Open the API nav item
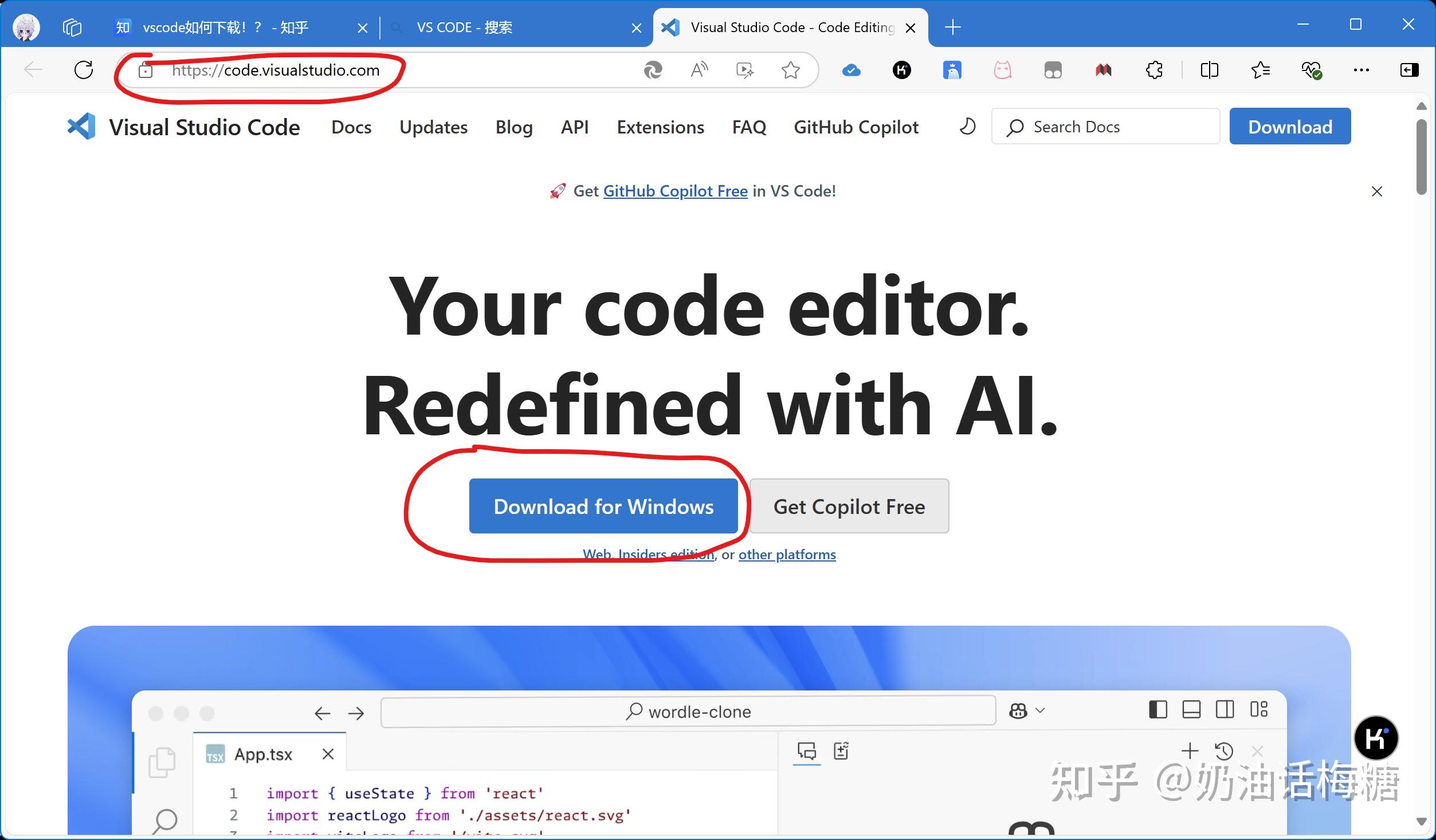The image size is (1436, 840). [x=575, y=127]
